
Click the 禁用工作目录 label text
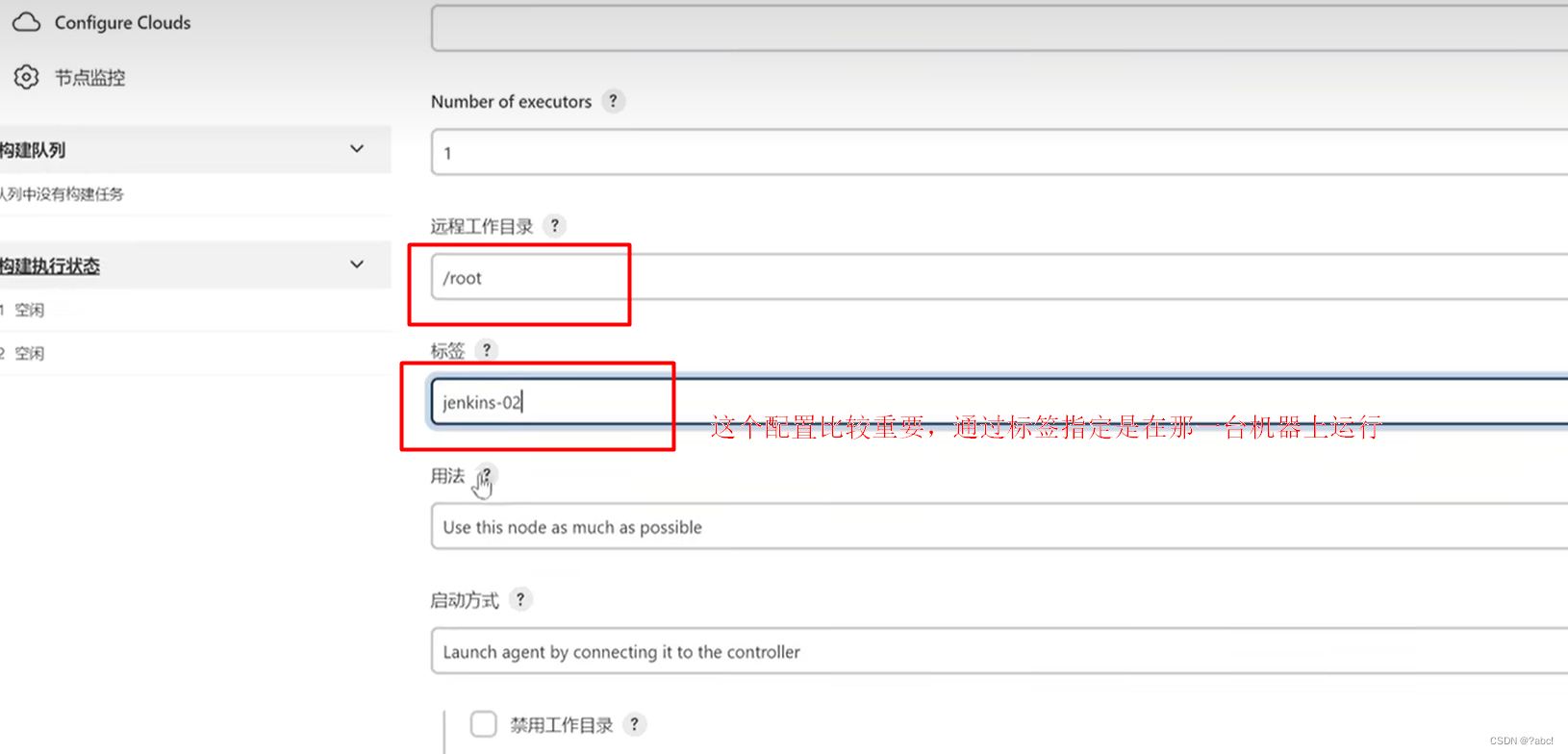(562, 725)
